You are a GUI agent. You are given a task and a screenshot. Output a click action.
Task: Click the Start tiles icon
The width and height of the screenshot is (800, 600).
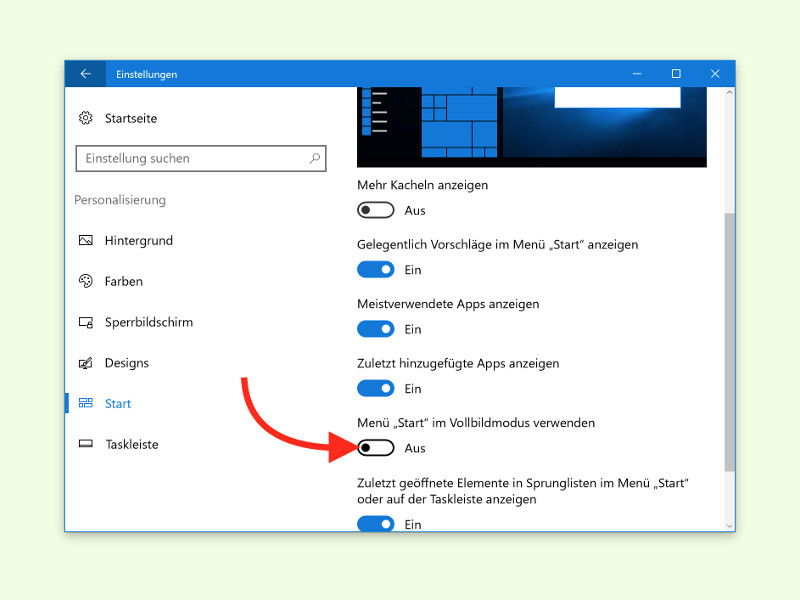(86, 403)
